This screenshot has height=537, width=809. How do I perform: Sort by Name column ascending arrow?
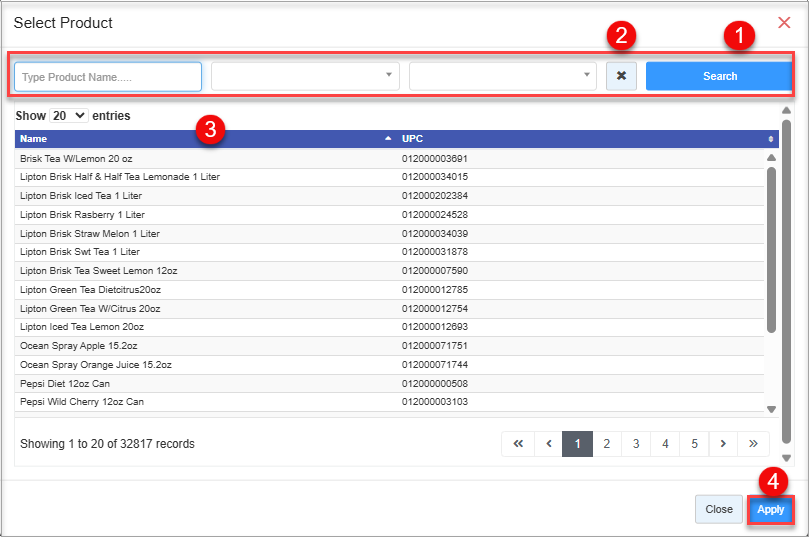coord(388,139)
